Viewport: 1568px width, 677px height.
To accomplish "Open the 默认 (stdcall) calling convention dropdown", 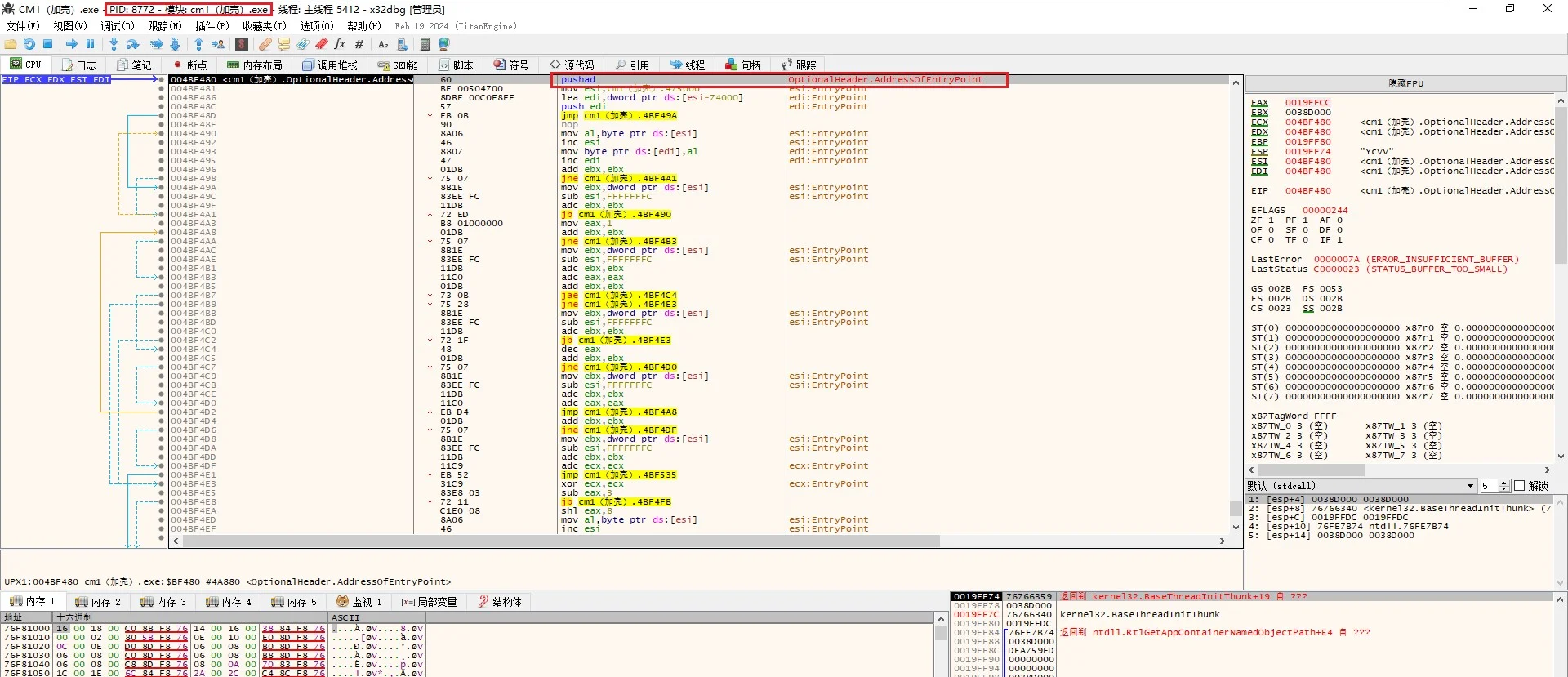I will (1361, 486).
